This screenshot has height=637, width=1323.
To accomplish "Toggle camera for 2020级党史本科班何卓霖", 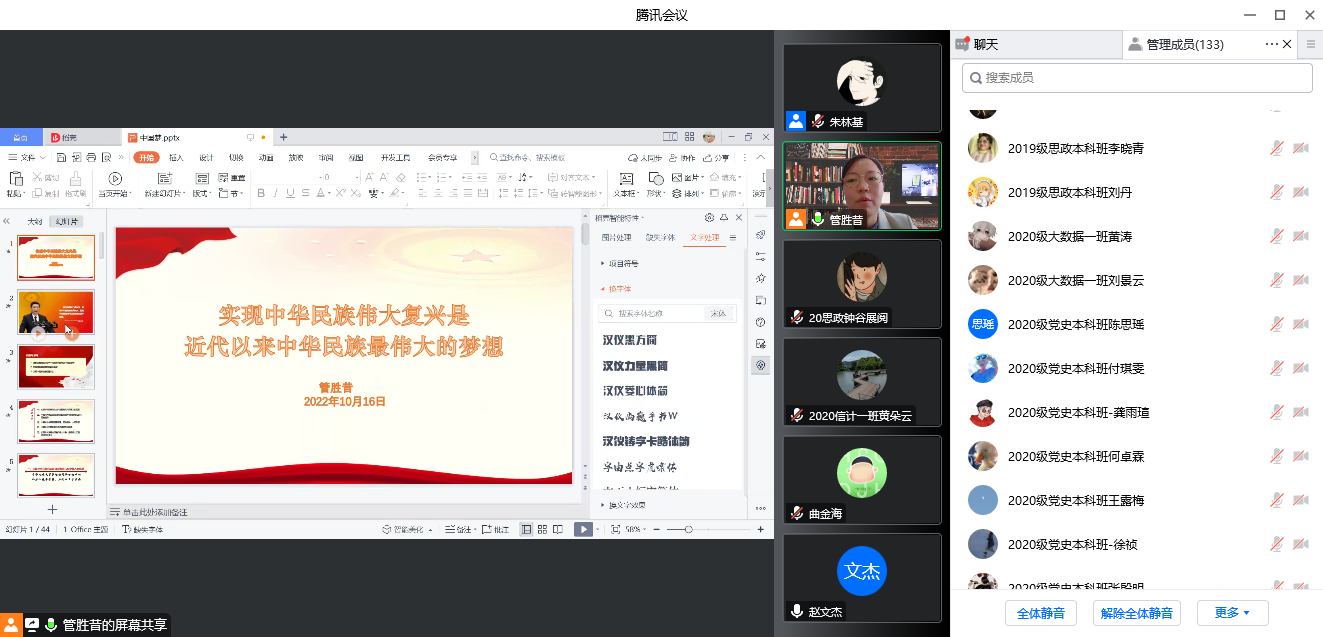I will (1300, 457).
